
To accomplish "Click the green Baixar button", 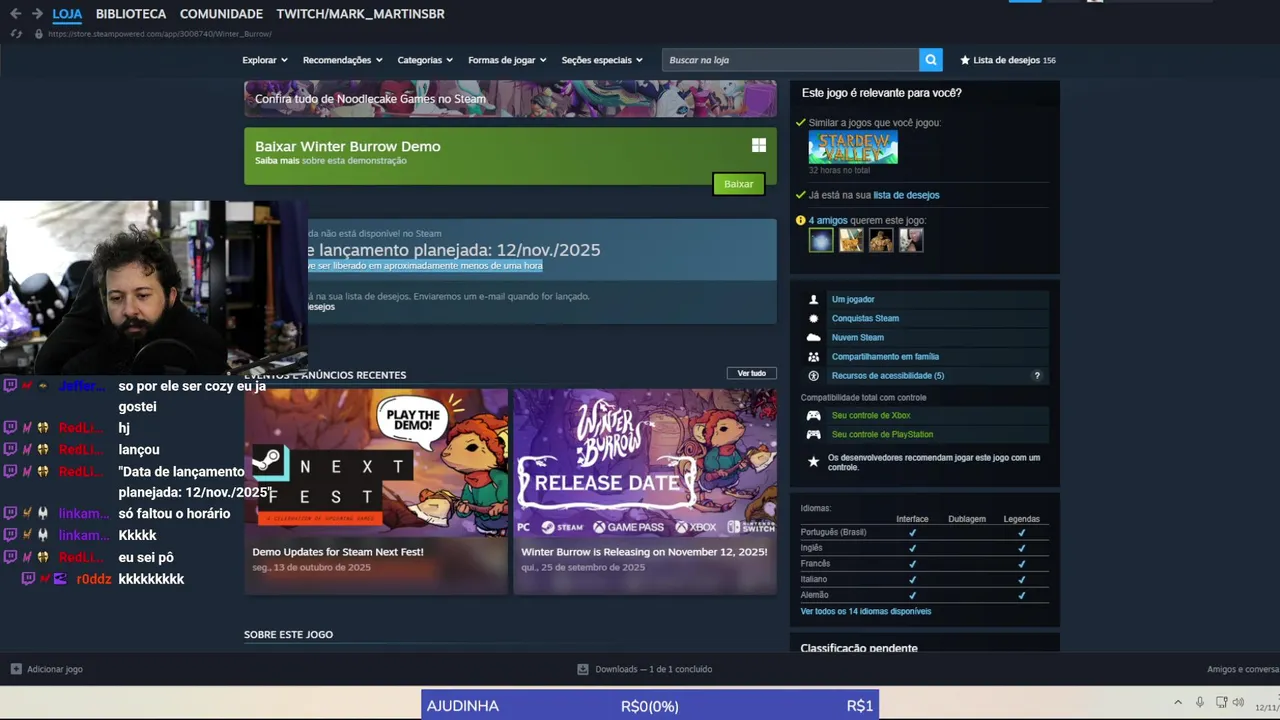I will tap(738, 184).
